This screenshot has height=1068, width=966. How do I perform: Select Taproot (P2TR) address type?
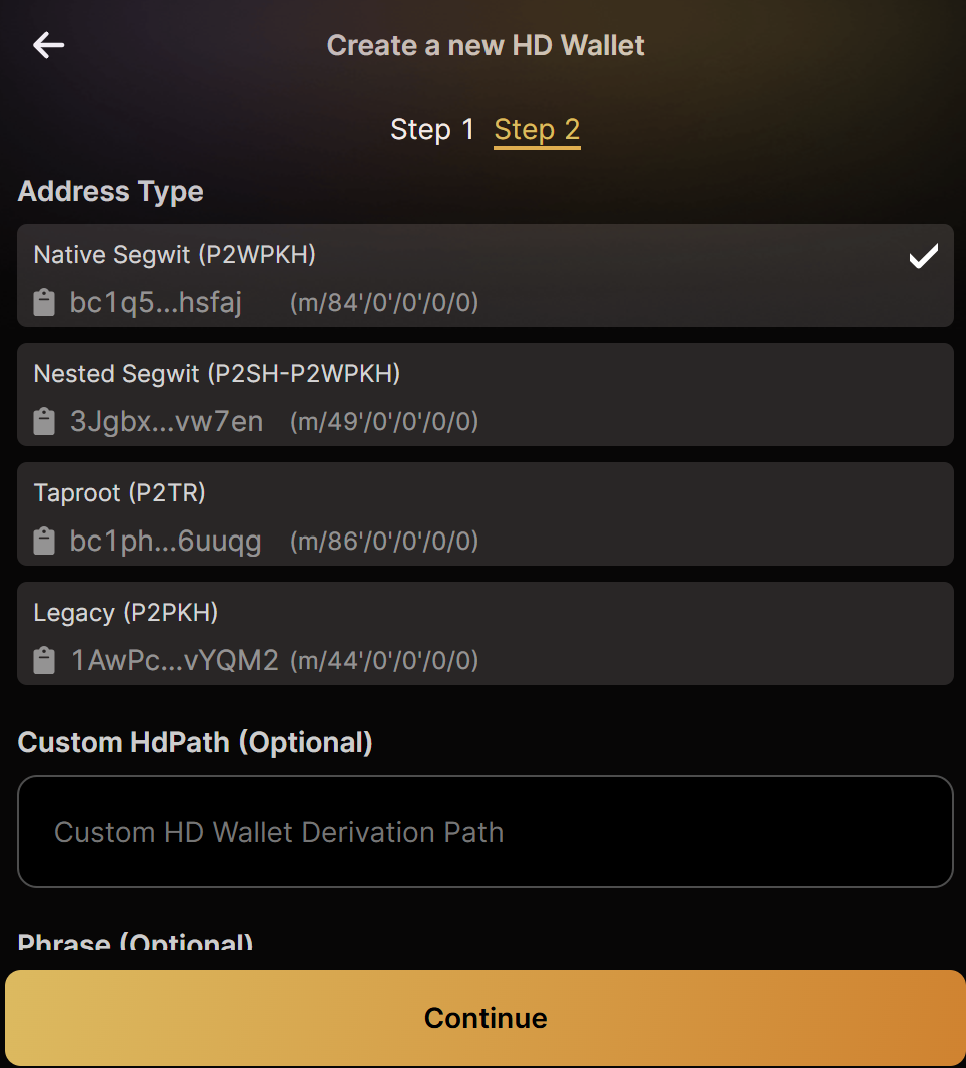(x=485, y=514)
